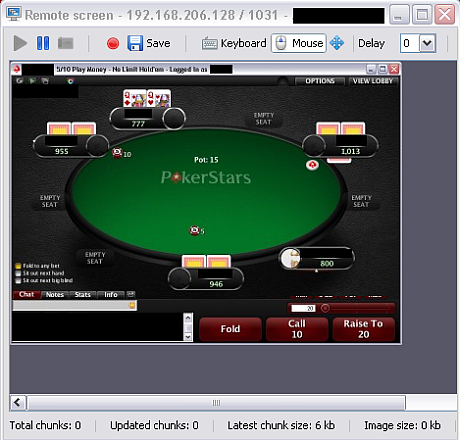The height and width of the screenshot is (440, 460).
Task: Click the horizontal scrollbar left arrow
Action: pos(17,403)
